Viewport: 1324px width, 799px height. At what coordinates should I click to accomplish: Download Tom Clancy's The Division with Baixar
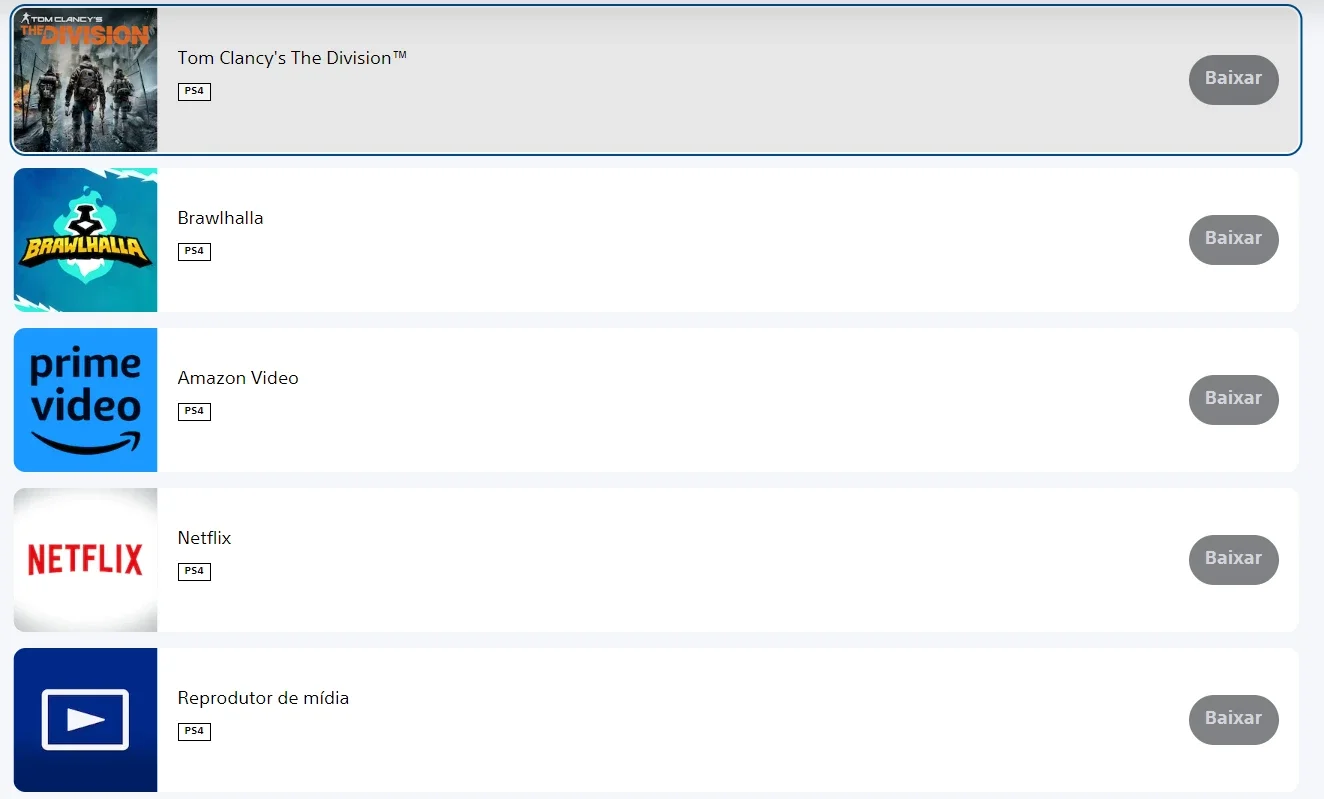coord(1233,79)
